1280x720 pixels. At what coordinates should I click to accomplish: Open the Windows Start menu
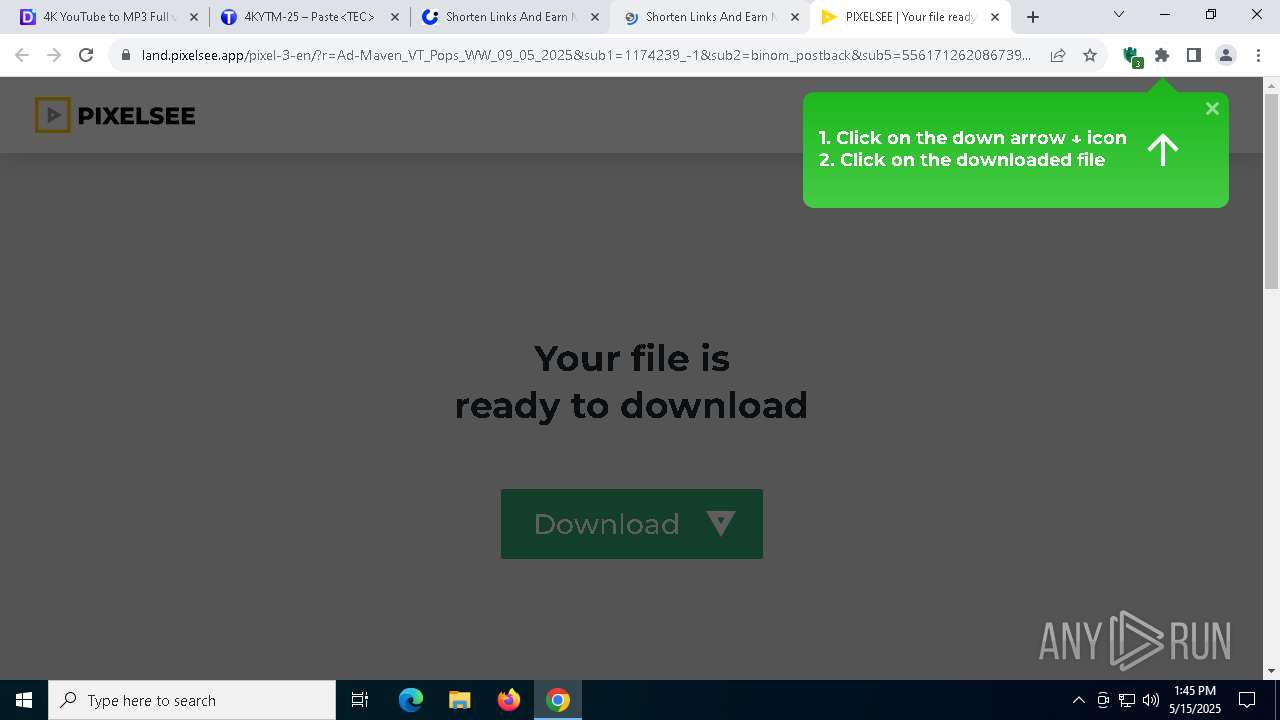click(24, 700)
